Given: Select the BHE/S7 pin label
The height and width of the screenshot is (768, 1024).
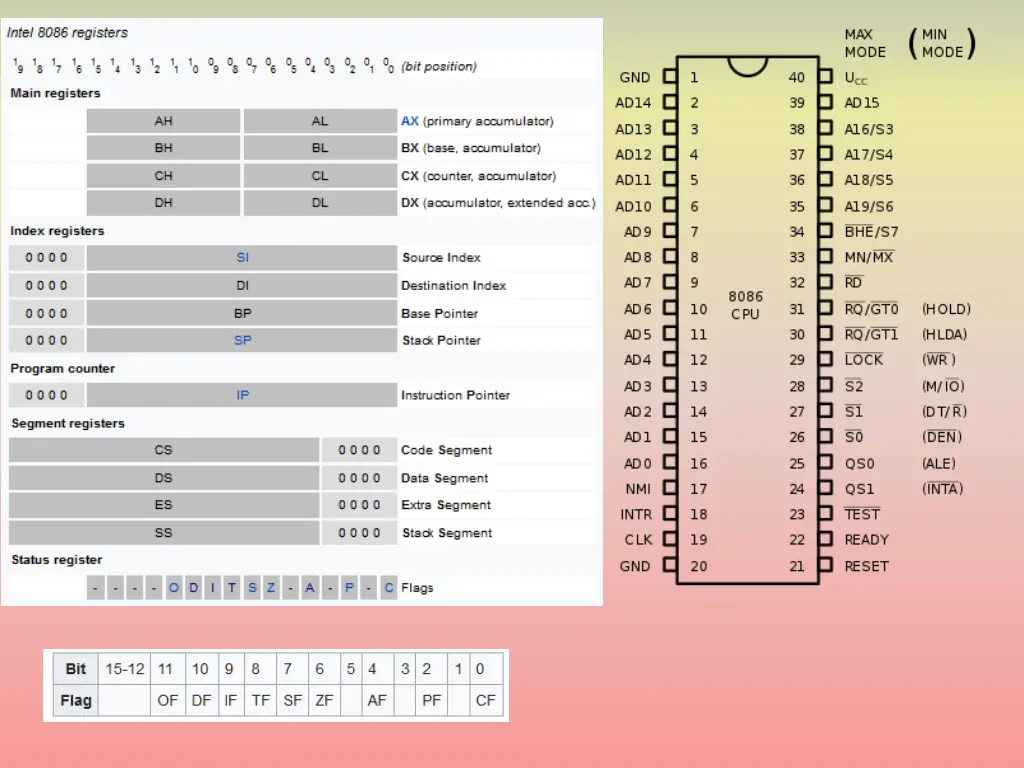Looking at the screenshot, I should click(871, 232).
